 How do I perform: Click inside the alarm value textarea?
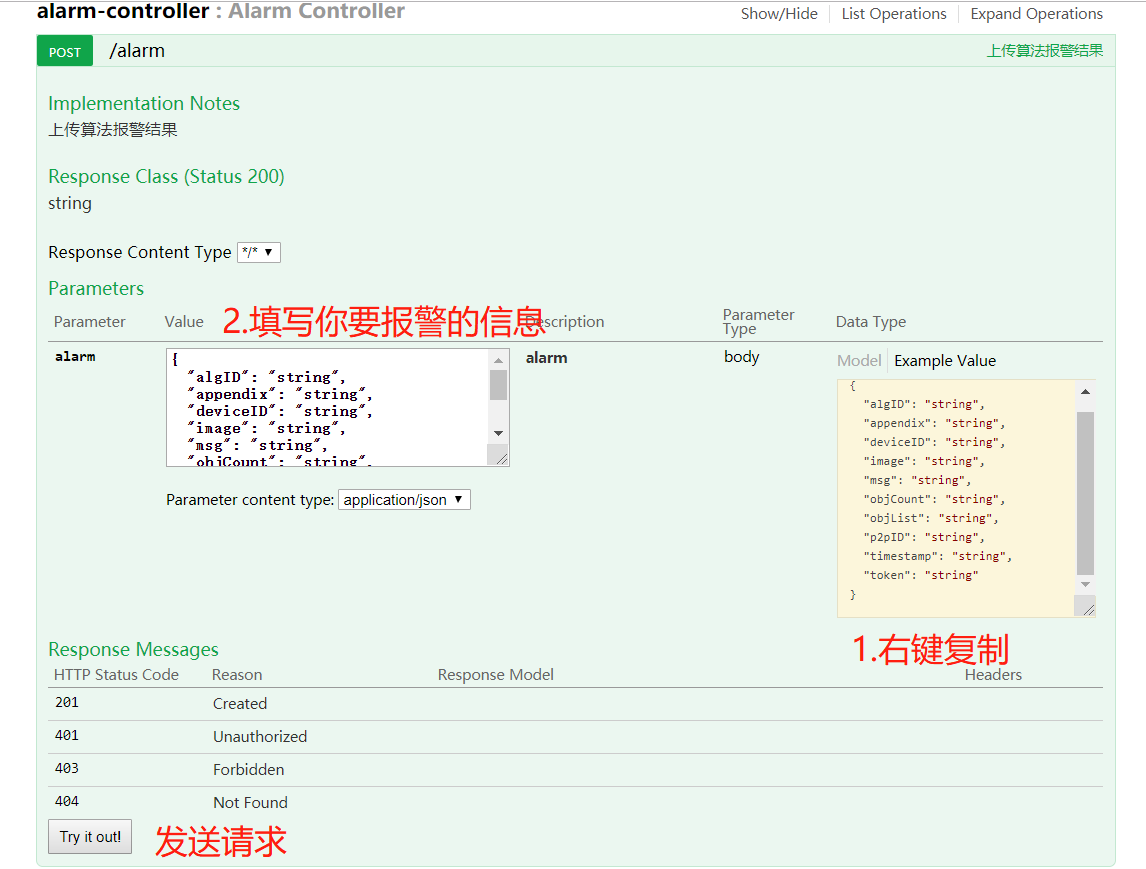(x=327, y=407)
